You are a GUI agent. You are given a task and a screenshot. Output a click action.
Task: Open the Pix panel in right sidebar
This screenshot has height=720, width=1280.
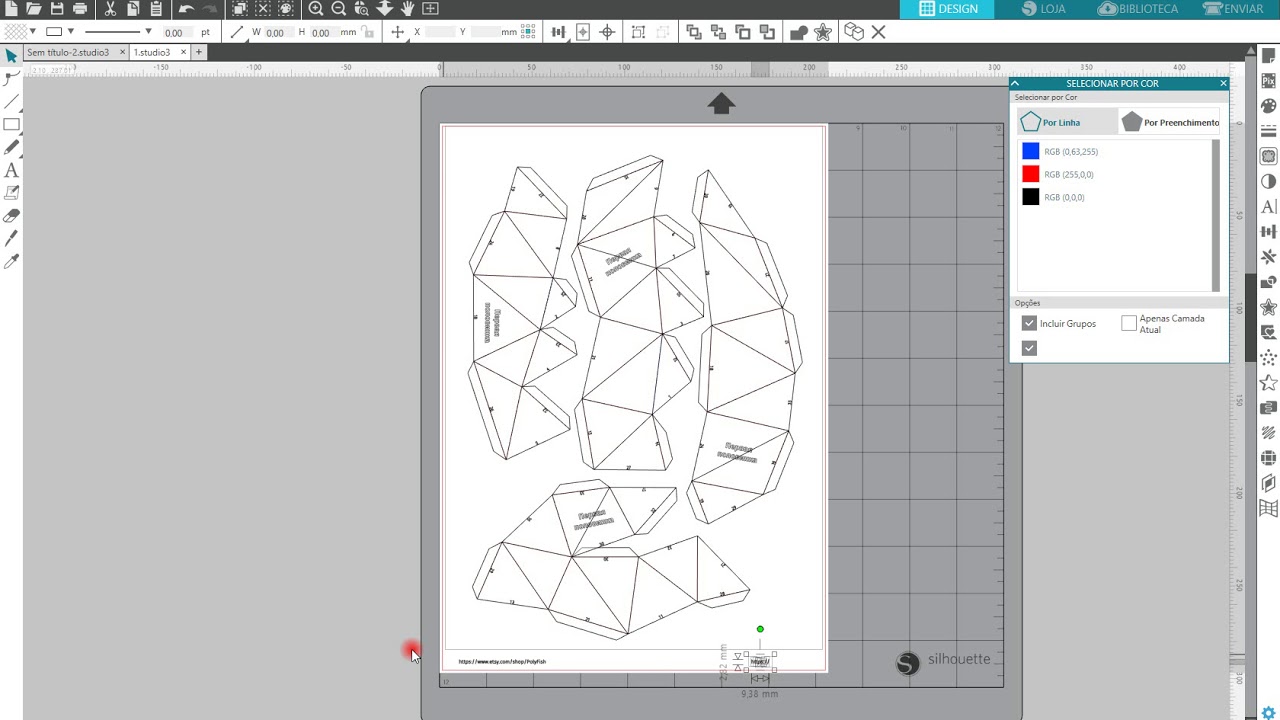pos(1269,80)
